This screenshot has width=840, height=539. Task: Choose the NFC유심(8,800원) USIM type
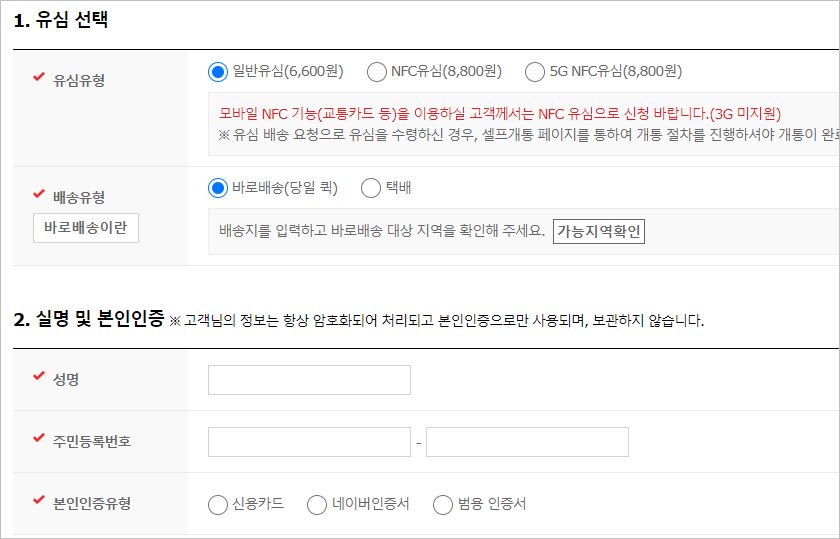pos(377,72)
